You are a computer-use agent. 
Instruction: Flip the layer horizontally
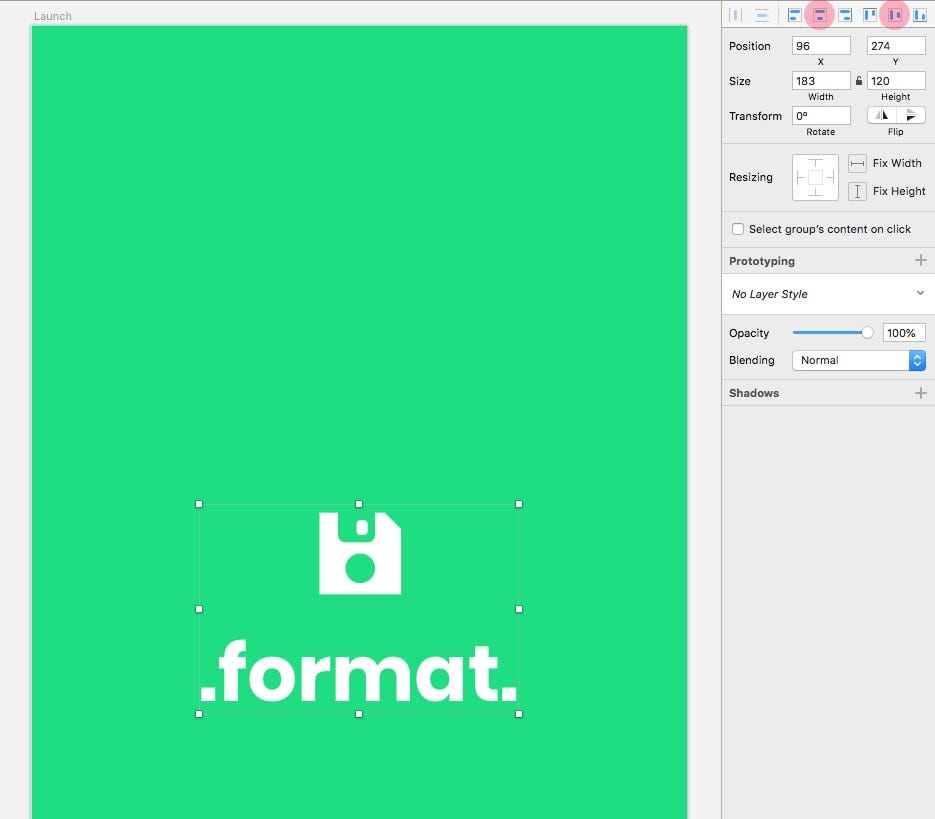click(881, 115)
